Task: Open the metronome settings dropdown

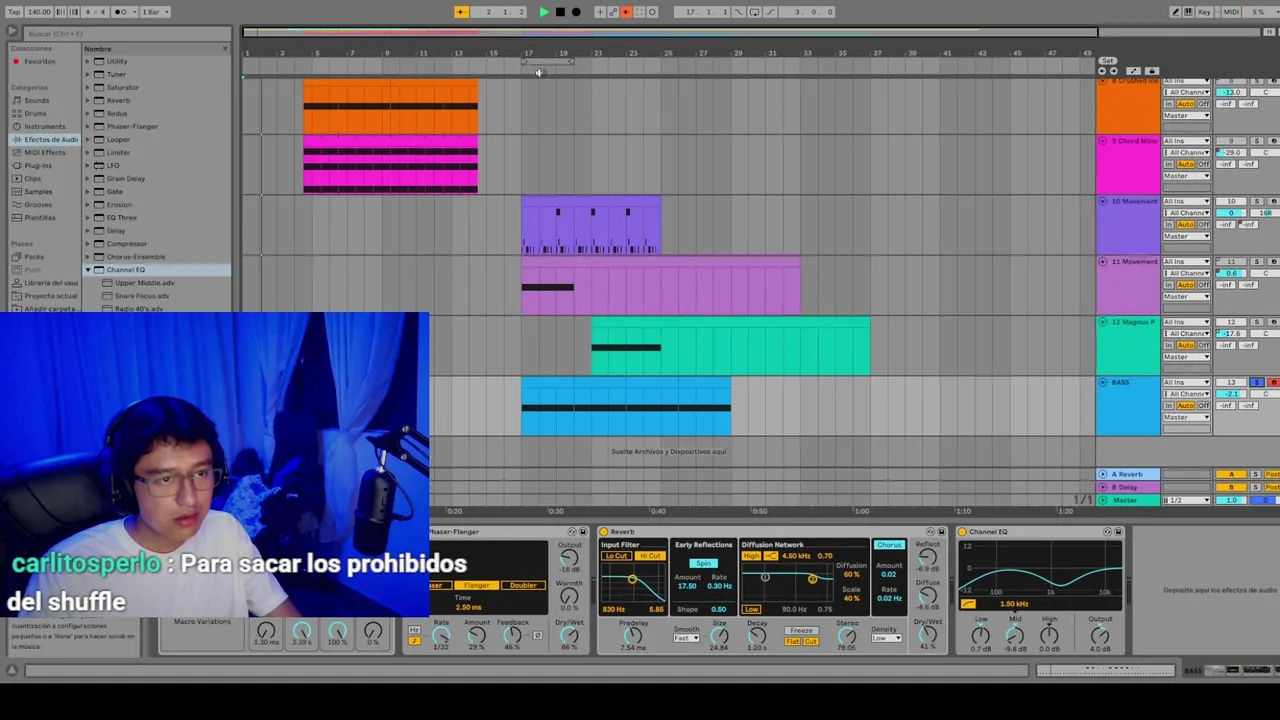Action: click(x=124, y=12)
